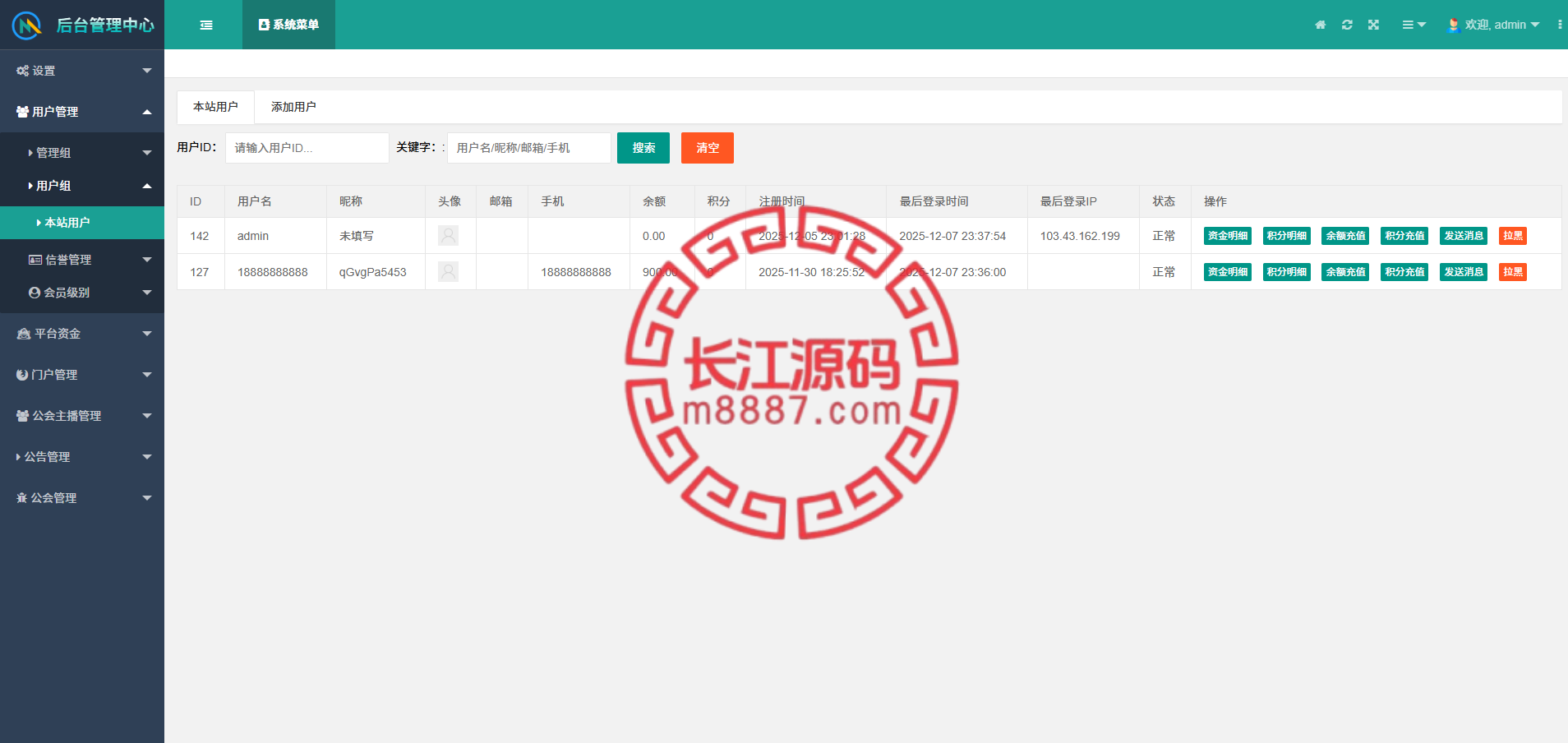Open the 系统菜单 top tab
Screen dimensions: 1568x743
coord(288,25)
